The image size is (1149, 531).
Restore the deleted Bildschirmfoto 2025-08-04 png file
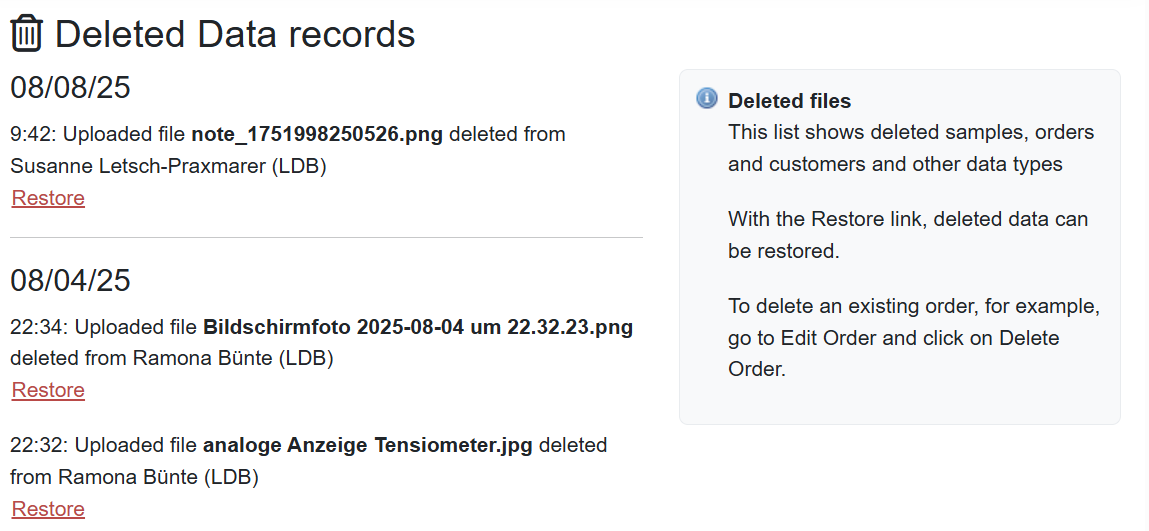click(x=48, y=390)
